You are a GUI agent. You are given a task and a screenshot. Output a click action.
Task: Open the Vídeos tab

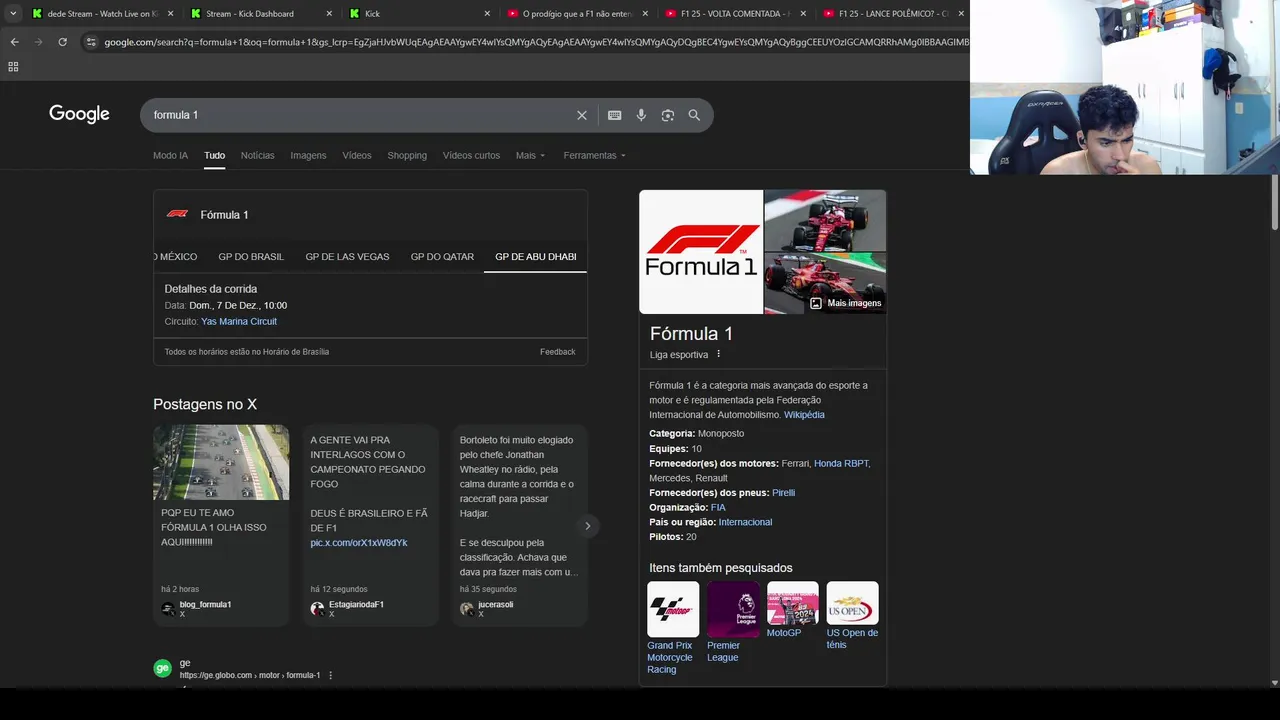pos(357,155)
